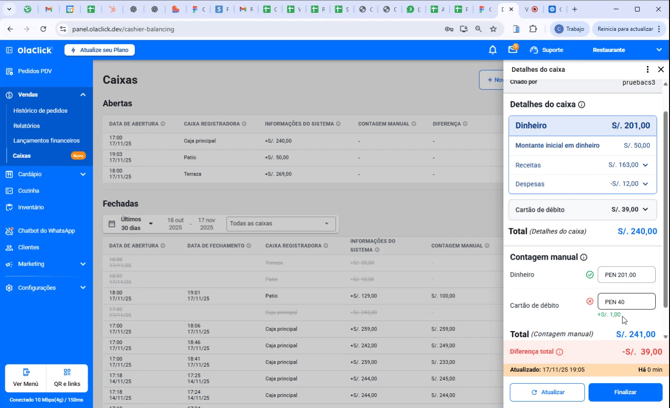Expand the Despesas row chevron
The width and height of the screenshot is (670, 408).
click(645, 184)
